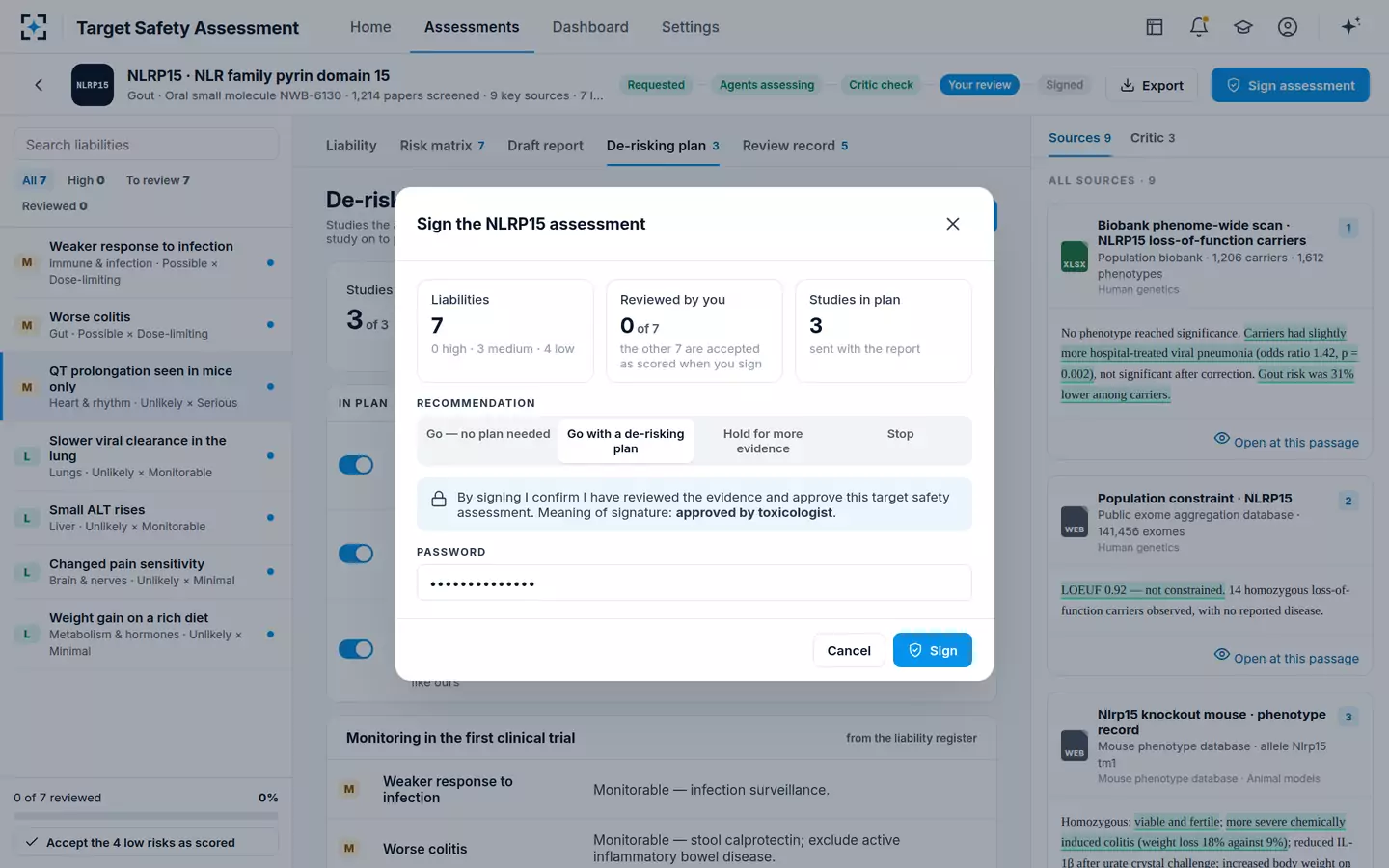Screen dimensions: 1389x868
Task: Close the Sign the NLRP15 assessment dialog
Action: click(953, 224)
